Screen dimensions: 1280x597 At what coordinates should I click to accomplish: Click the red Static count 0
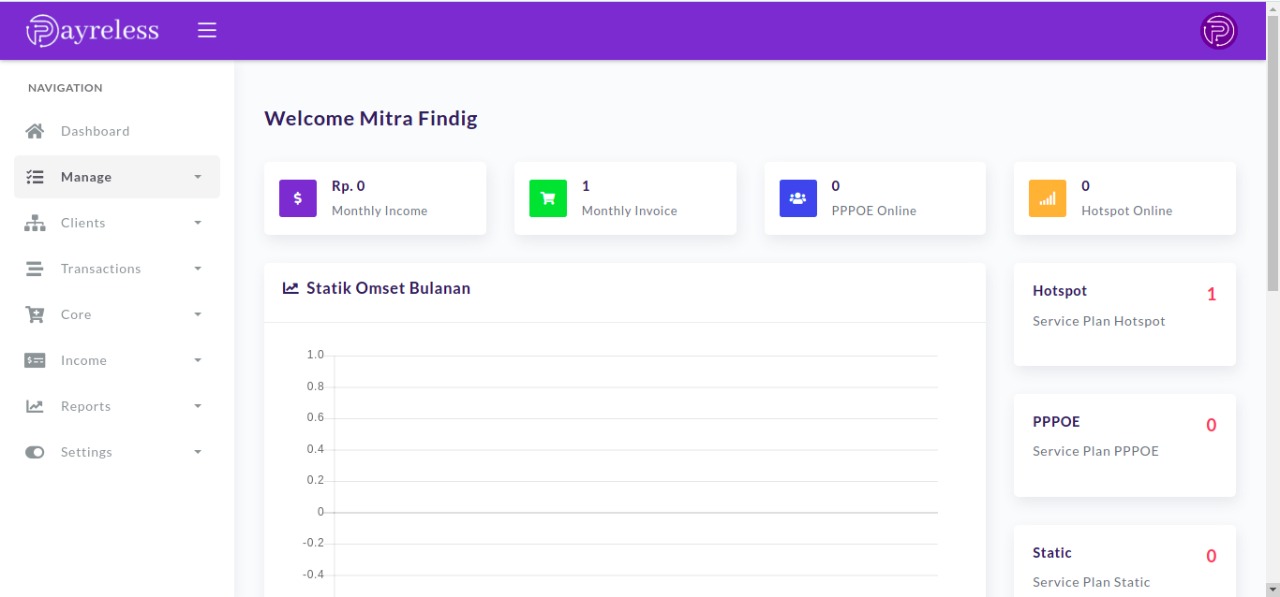click(x=1211, y=556)
